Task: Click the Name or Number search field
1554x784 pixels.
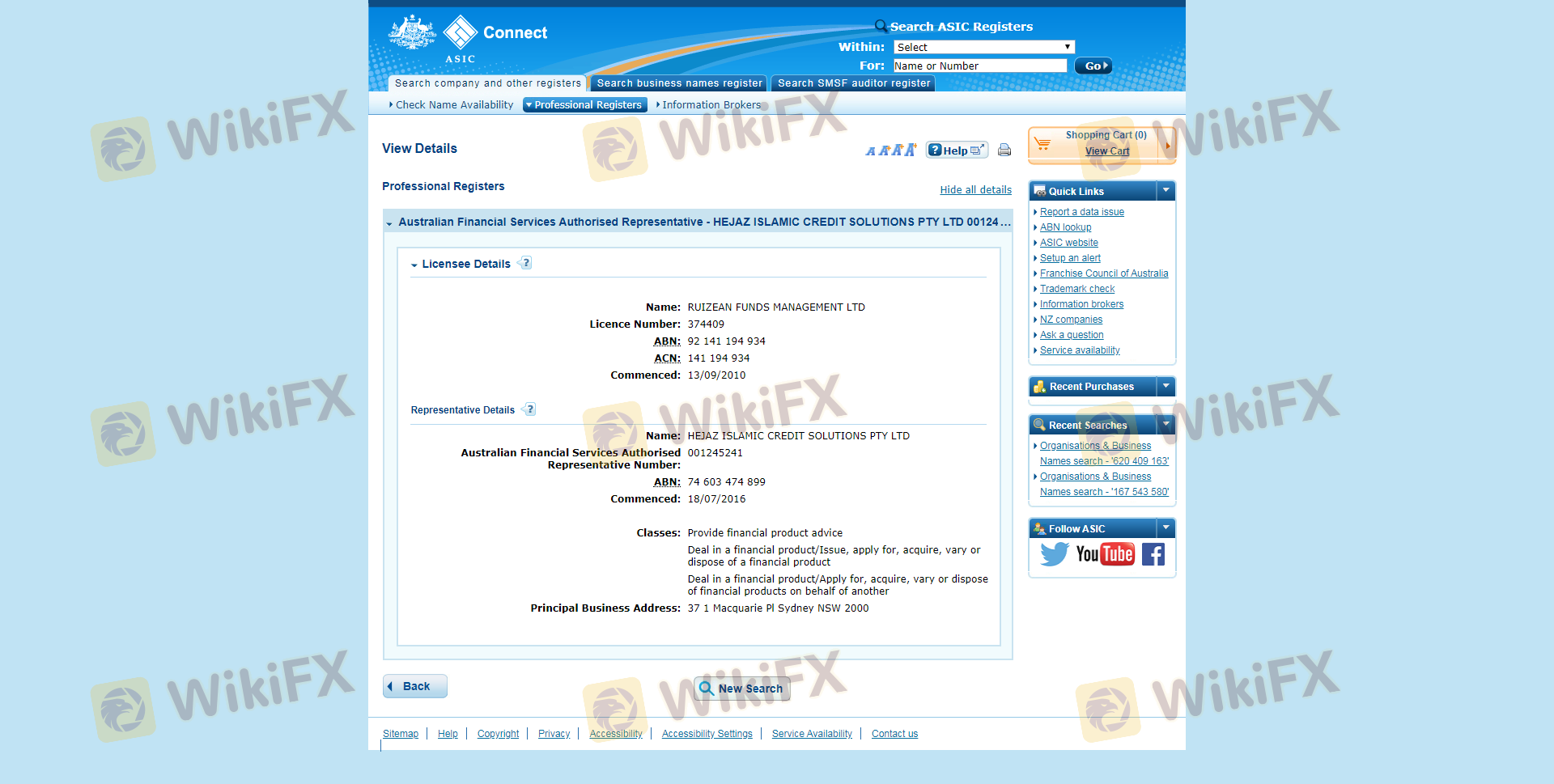Action: (979, 66)
